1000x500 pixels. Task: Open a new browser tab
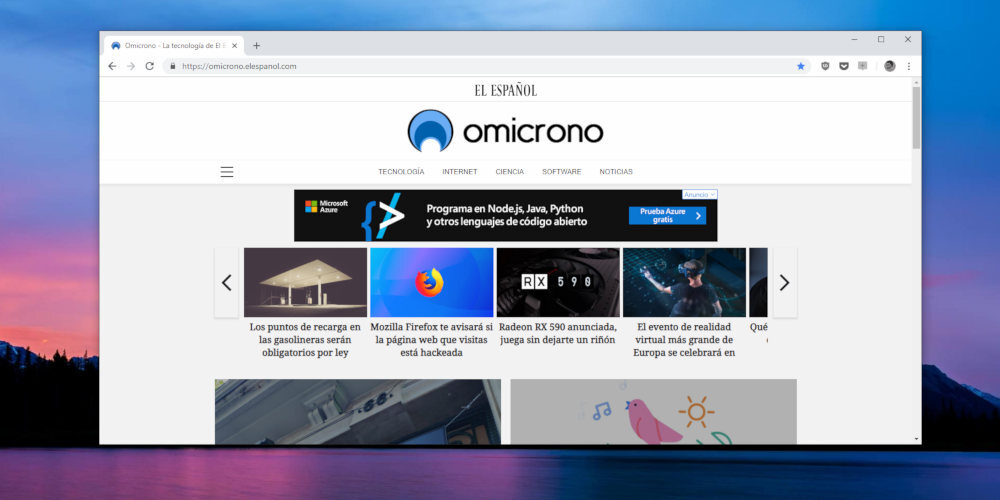(x=256, y=45)
